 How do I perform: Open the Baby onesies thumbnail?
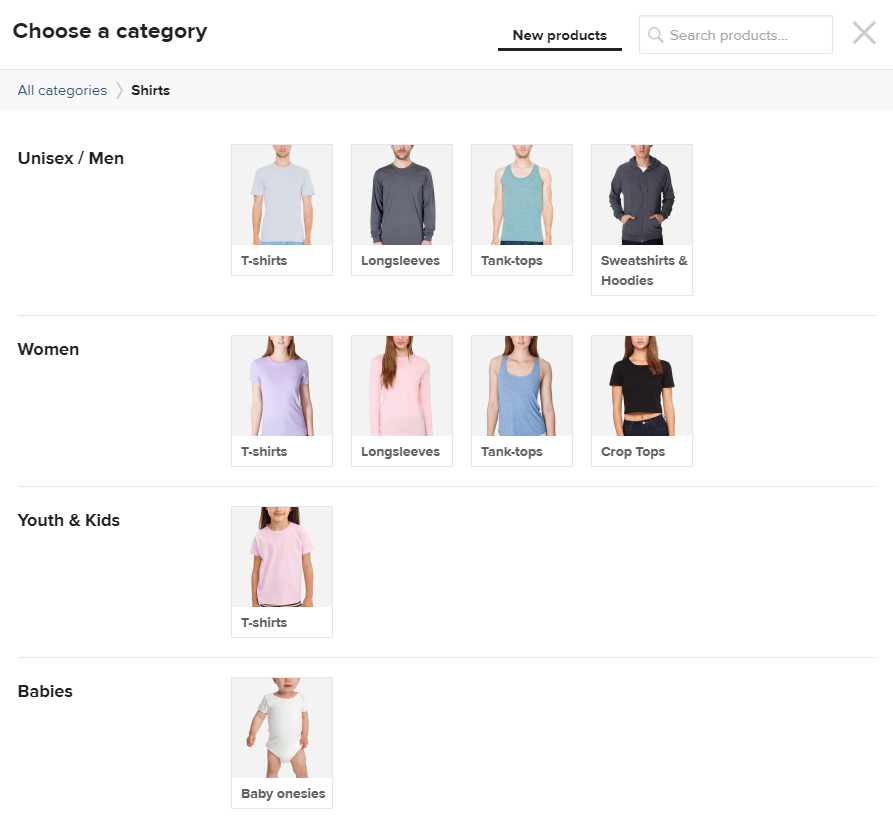pyautogui.click(x=282, y=728)
